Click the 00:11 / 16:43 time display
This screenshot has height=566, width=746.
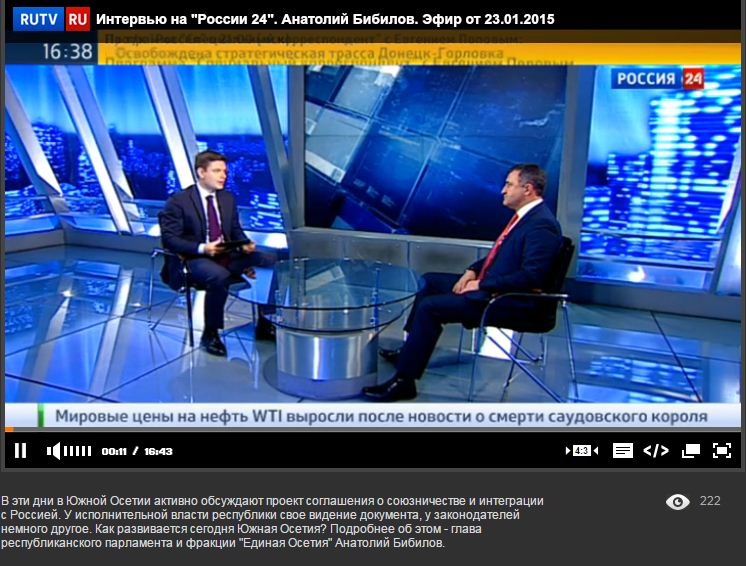pos(137,451)
